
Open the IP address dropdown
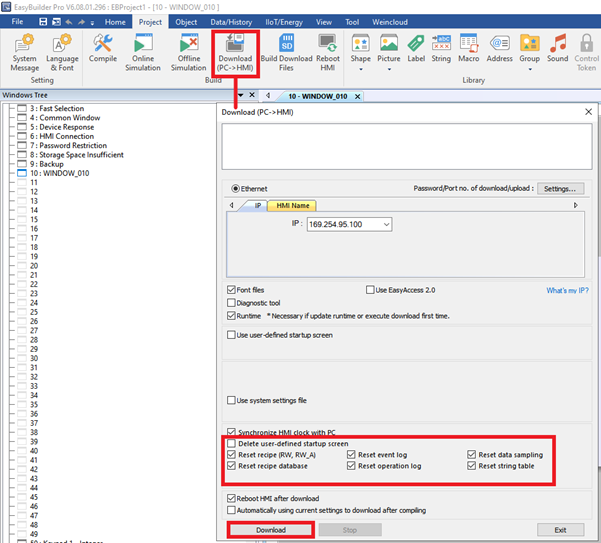tap(386, 224)
